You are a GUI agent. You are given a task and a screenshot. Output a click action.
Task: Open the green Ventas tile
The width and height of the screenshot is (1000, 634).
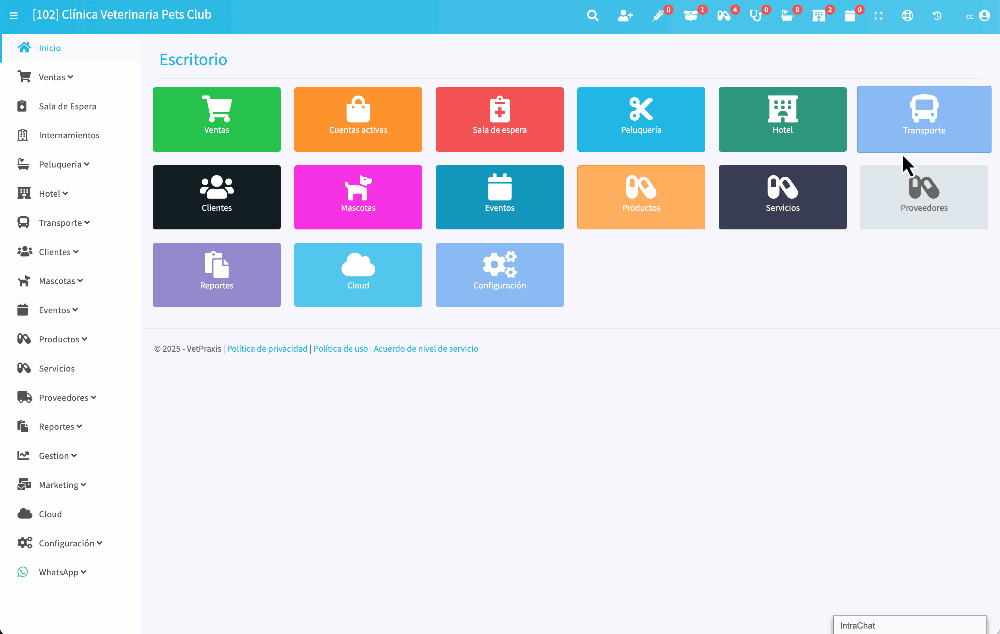point(217,119)
